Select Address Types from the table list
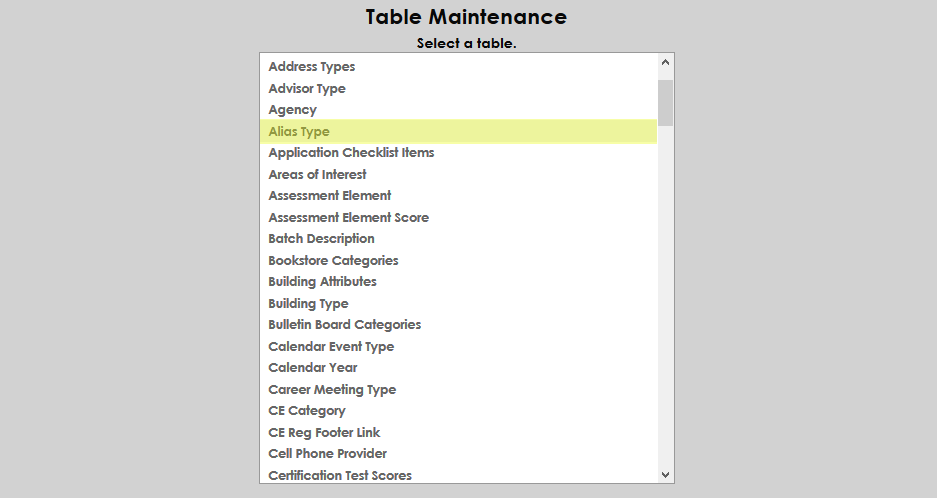This screenshot has width=937, height=498. click(311, 67)
